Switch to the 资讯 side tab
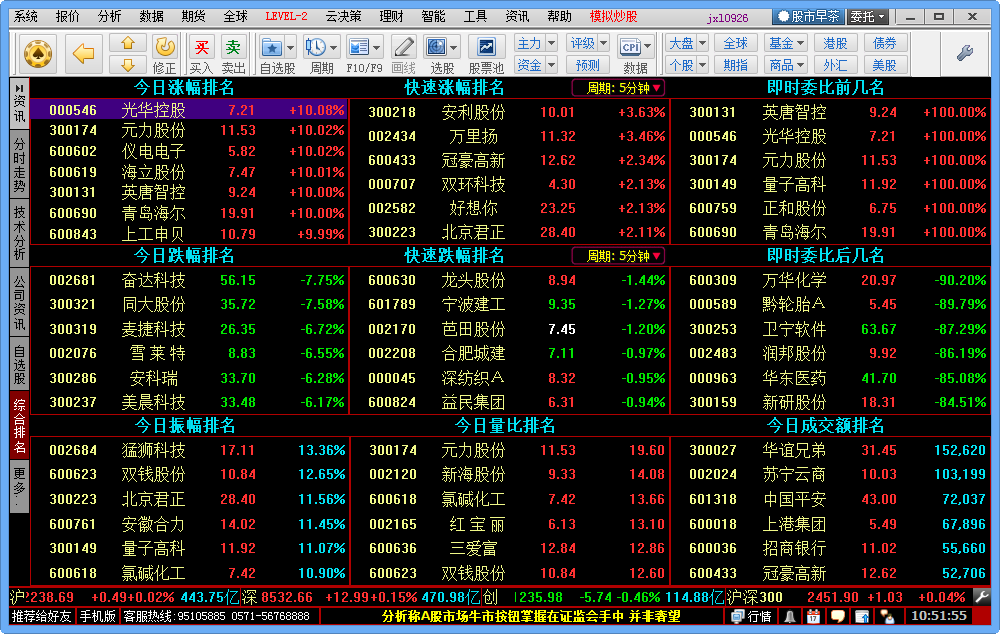 coord(20,104)
